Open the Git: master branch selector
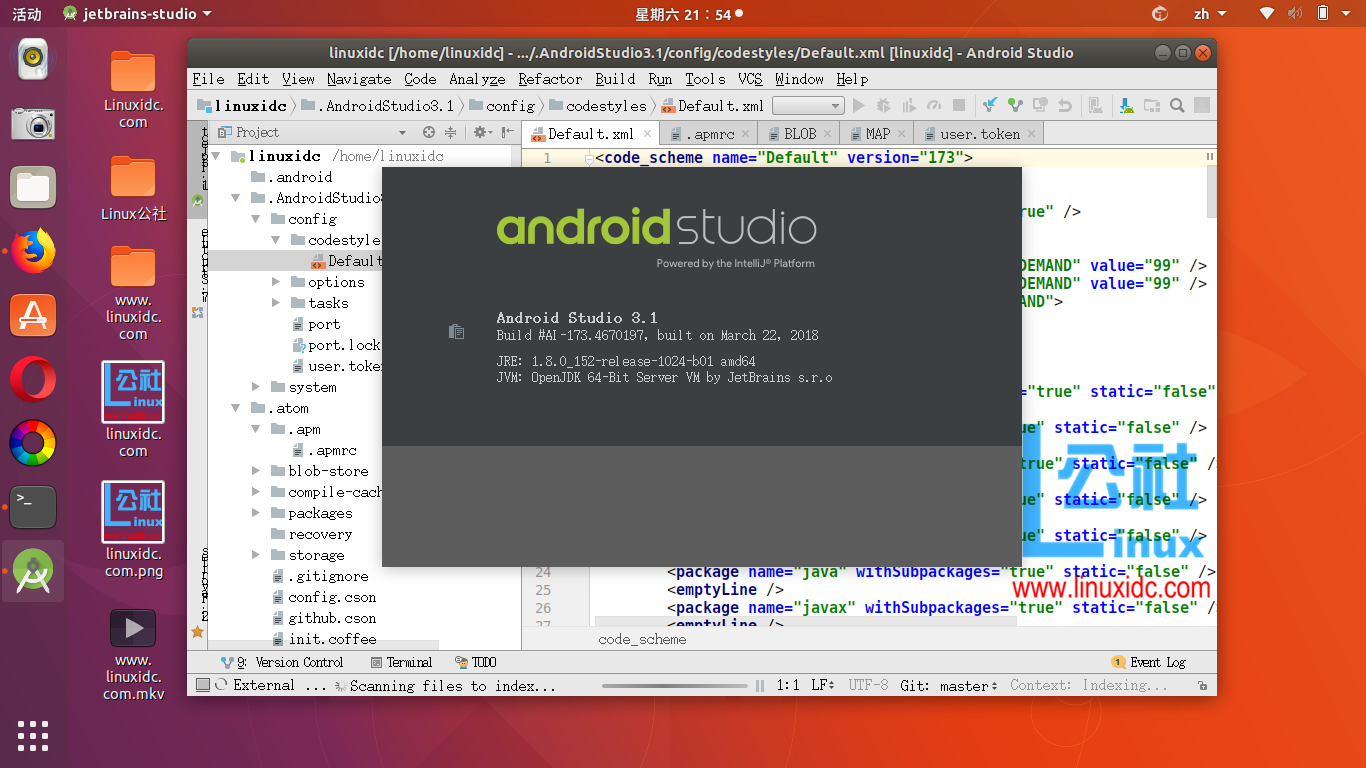 point(949,686)
